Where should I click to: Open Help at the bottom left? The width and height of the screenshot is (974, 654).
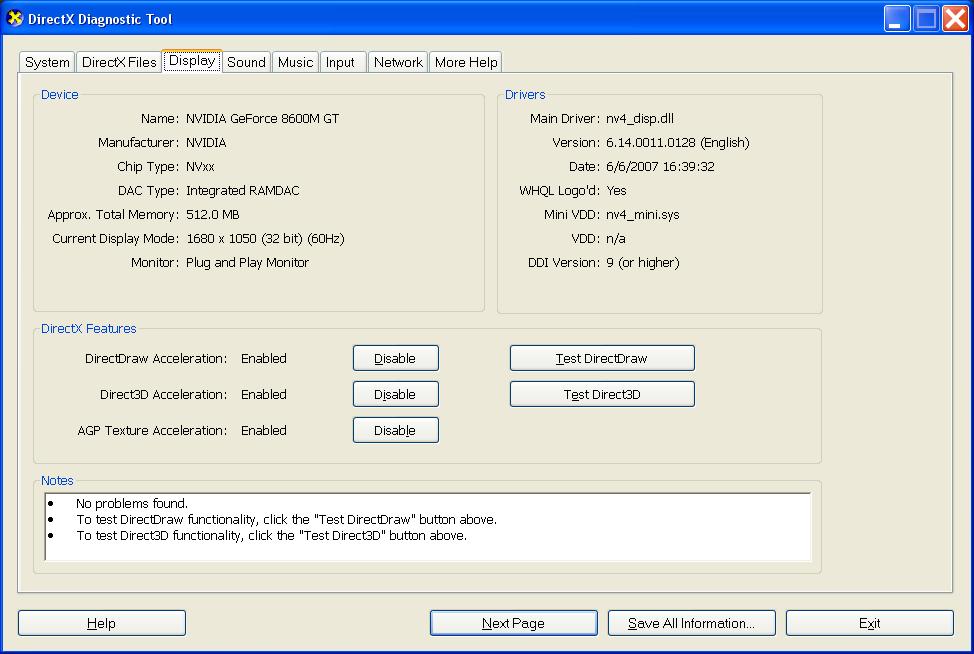[102, 623]
